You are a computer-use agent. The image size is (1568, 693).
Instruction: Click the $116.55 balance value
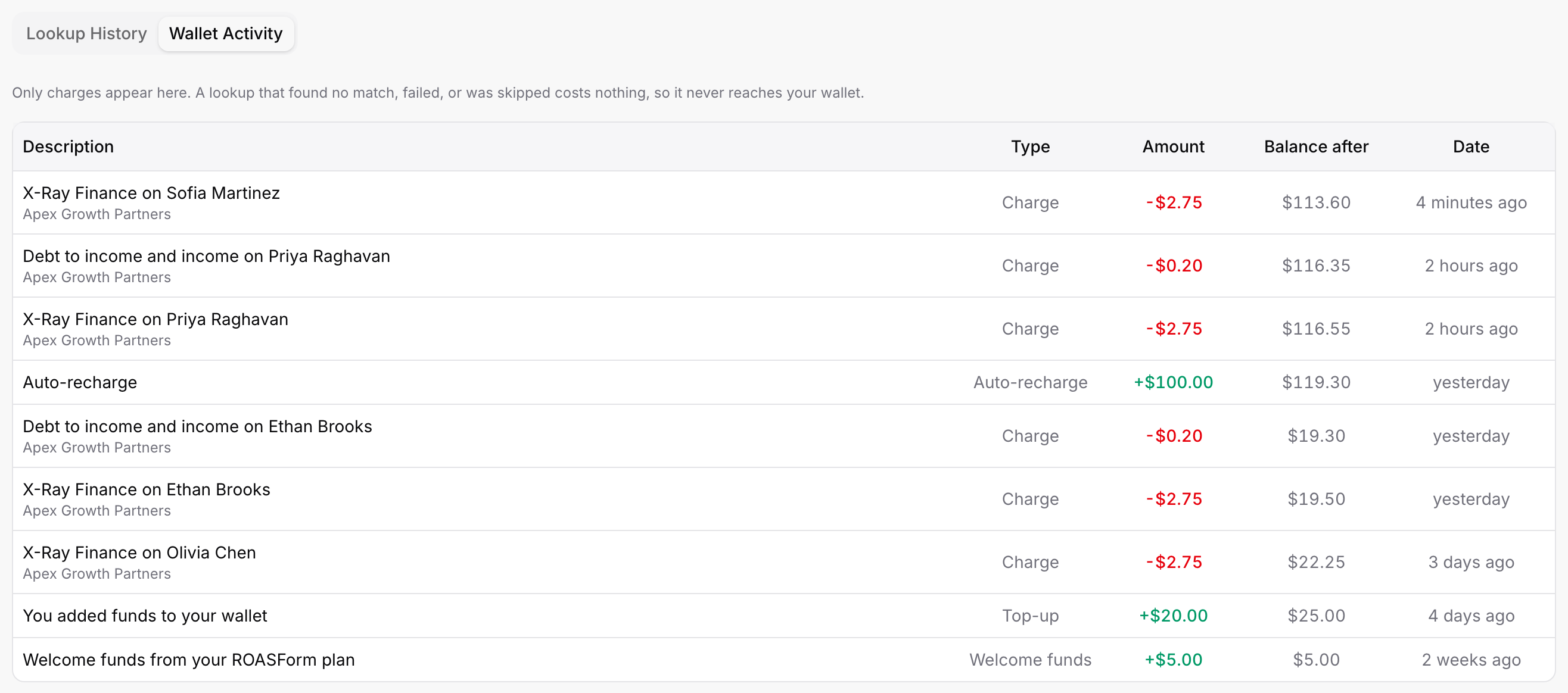[1316, 329]
